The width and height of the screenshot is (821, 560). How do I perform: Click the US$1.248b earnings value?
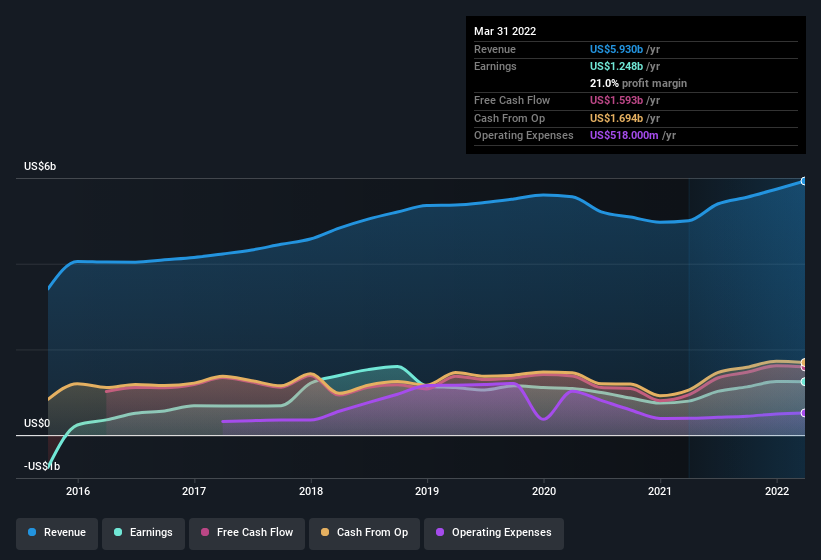pyautogui.click(x=616, y=66)
